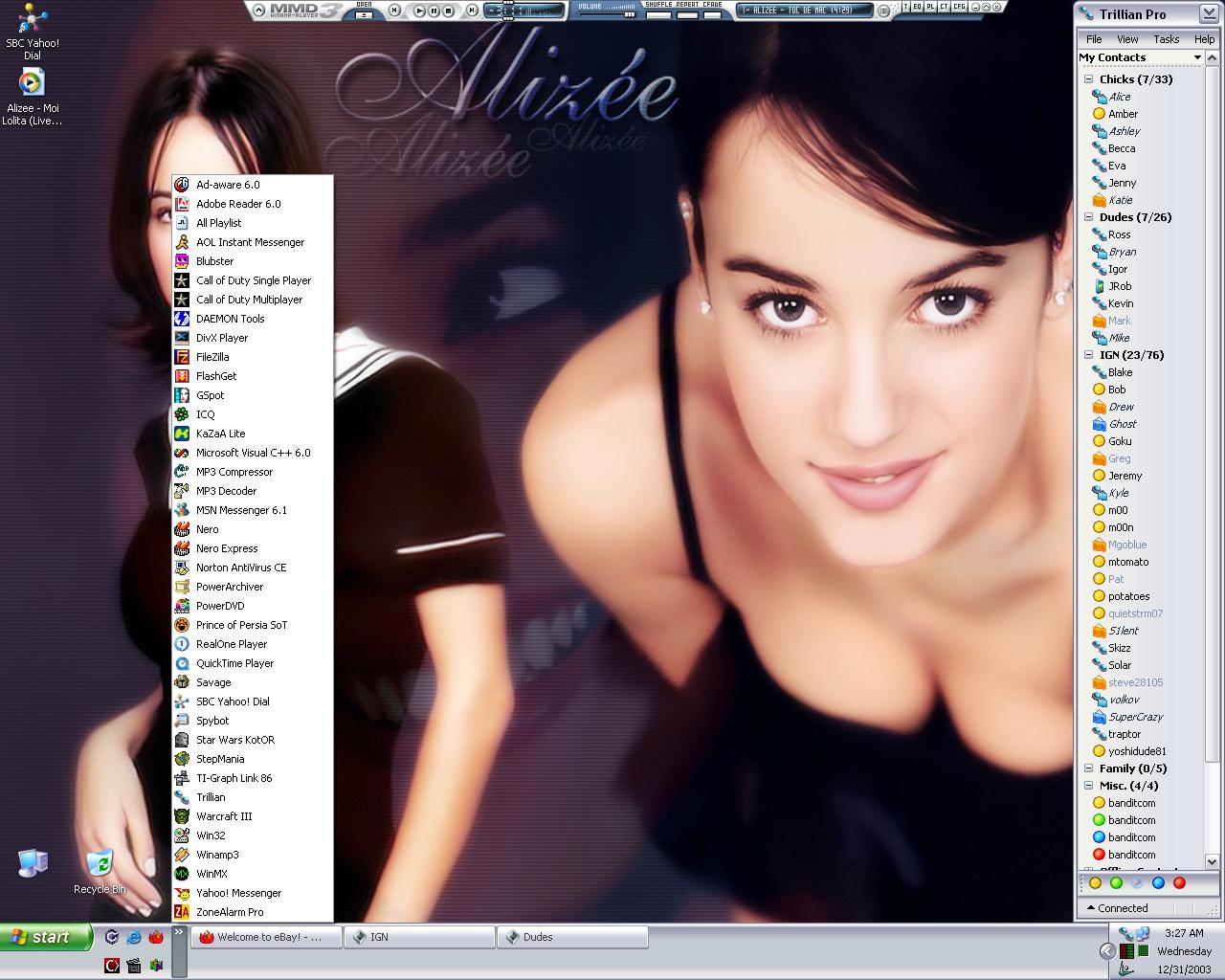This screenshot has width=1225, height=980.
Task: Click the green ICQ connection ball in Trillian
Action: coord(1116,882)
